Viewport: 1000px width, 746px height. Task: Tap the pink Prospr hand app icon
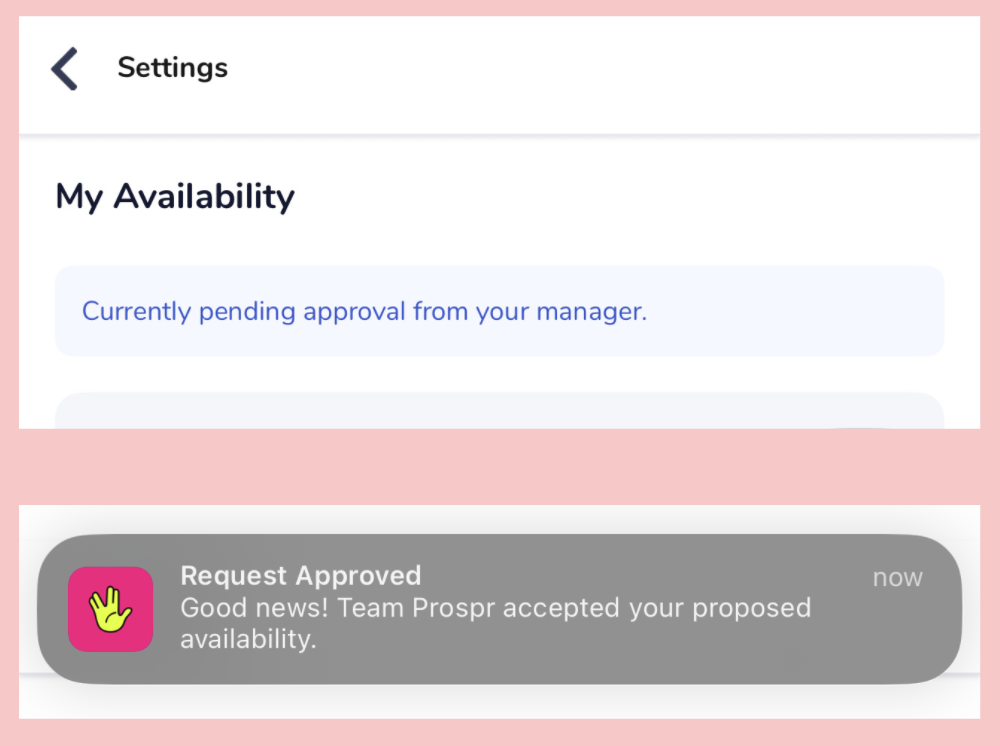110,609
